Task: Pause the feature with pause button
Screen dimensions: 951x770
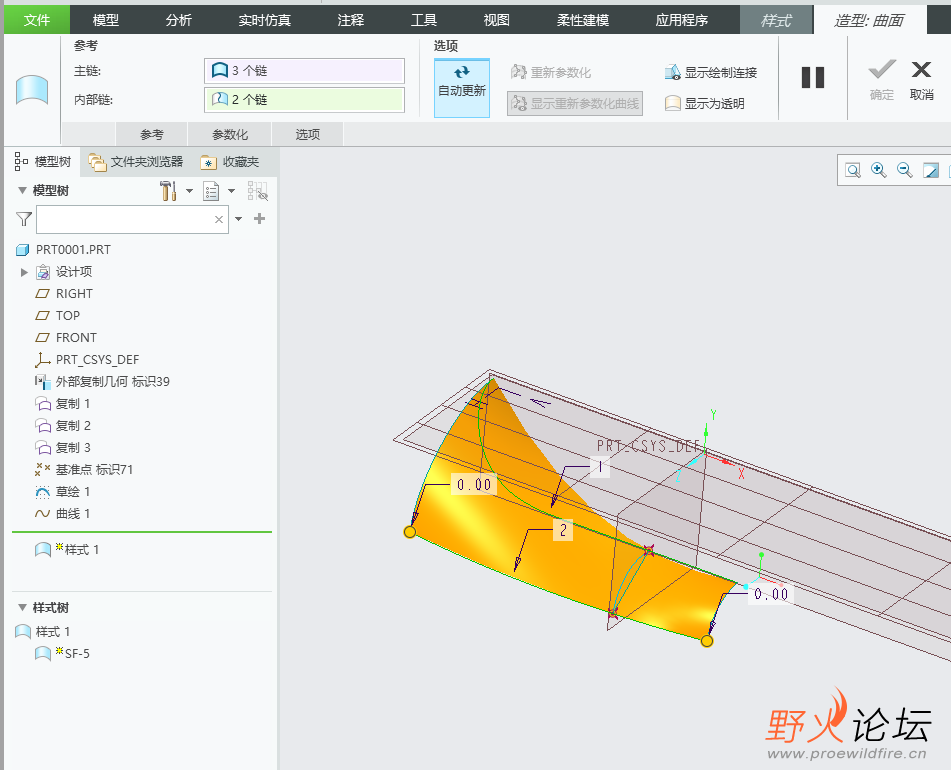Action: 813,78
